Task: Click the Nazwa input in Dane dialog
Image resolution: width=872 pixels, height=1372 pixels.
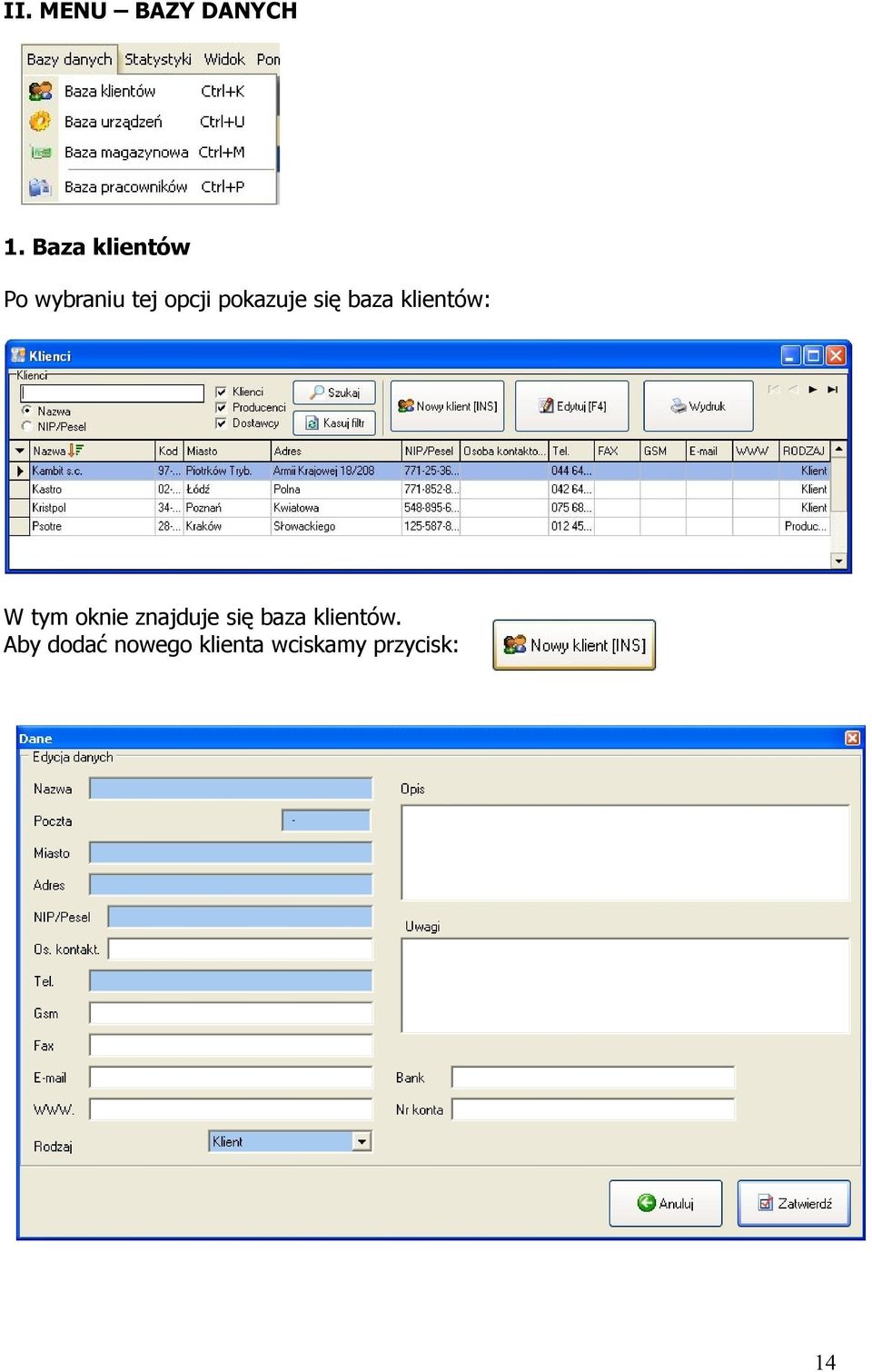Action: coord(231,789)
